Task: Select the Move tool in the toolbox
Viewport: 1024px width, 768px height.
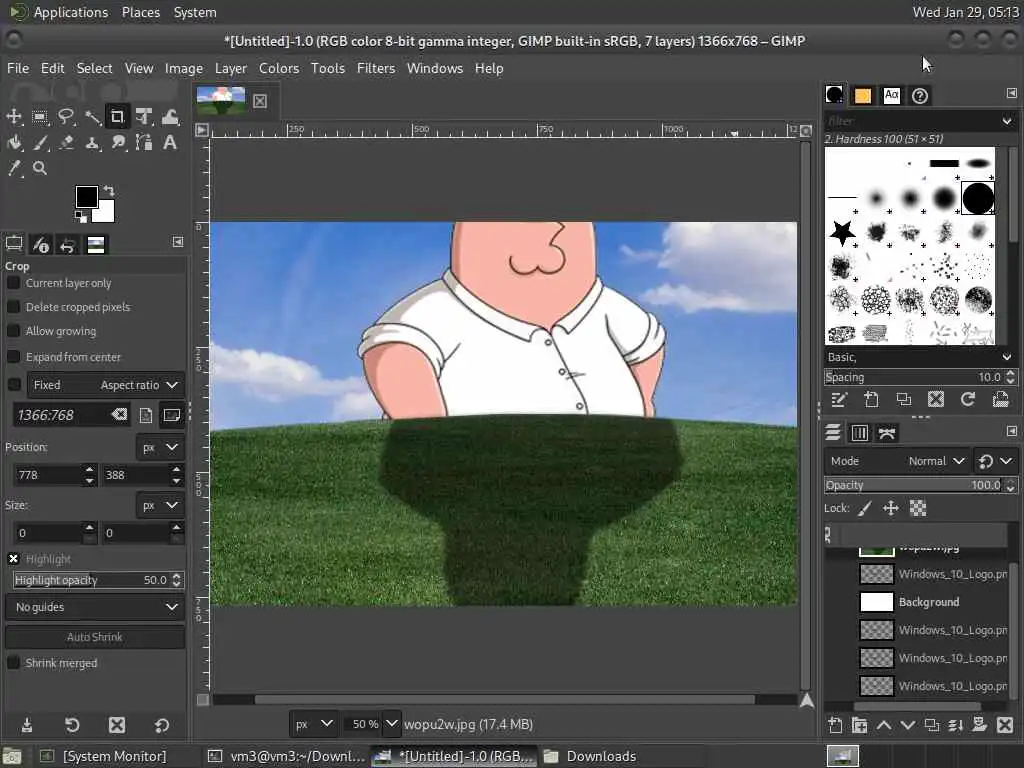Action: [x=14, y=117]
